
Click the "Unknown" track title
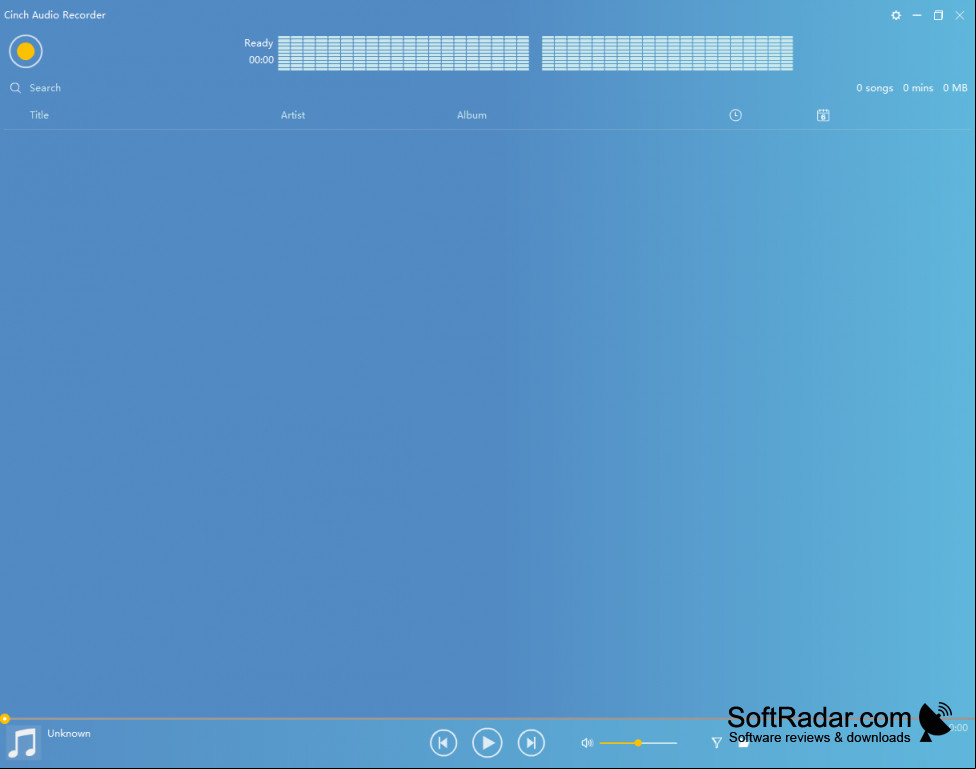pyautogui.click(x=69, y=734)
